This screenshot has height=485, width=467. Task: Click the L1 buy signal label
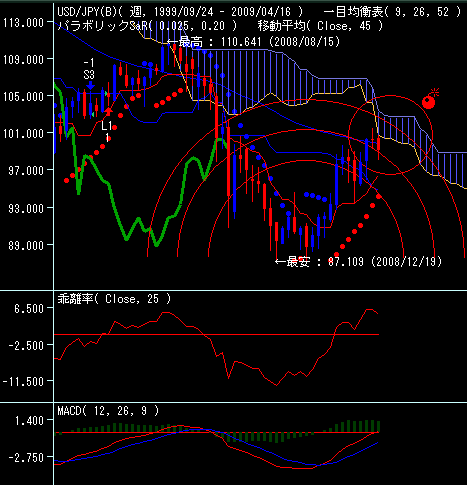tap(107, 126)
